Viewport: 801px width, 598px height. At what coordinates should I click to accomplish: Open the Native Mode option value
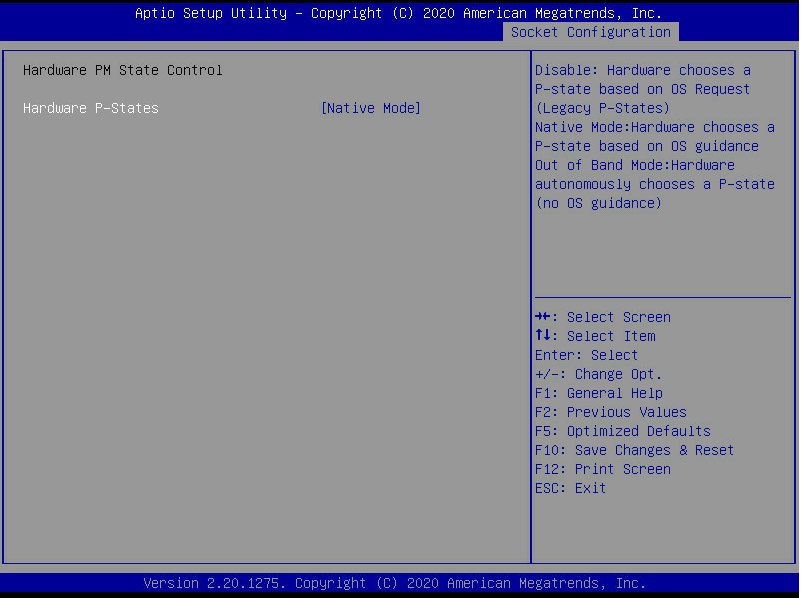click(x=370, y=108)
